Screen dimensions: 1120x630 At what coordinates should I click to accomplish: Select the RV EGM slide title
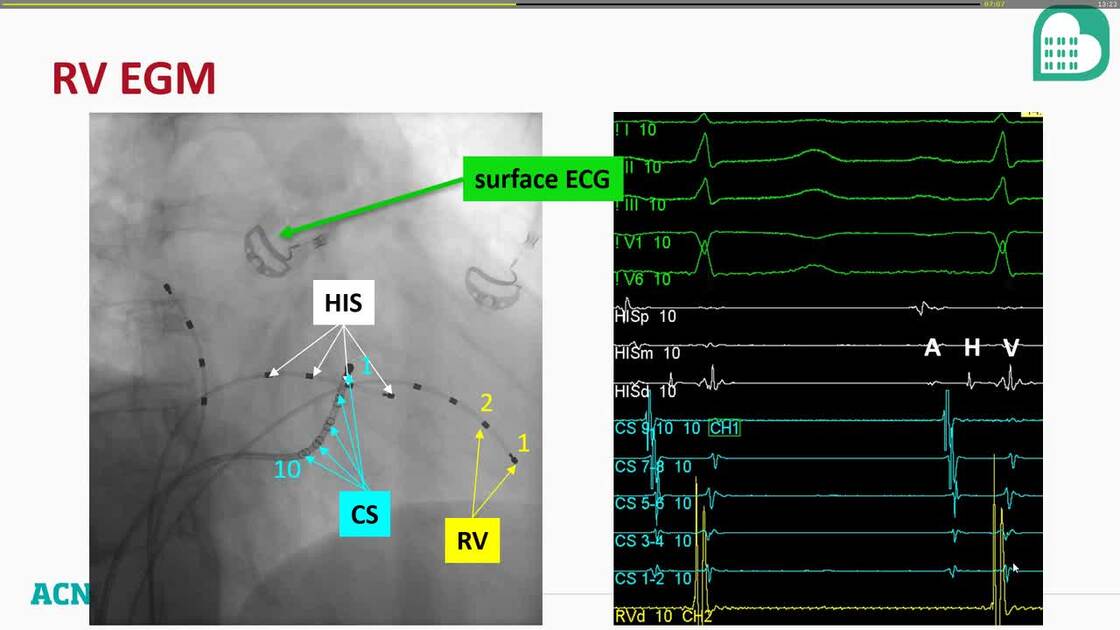click(133, 77)
